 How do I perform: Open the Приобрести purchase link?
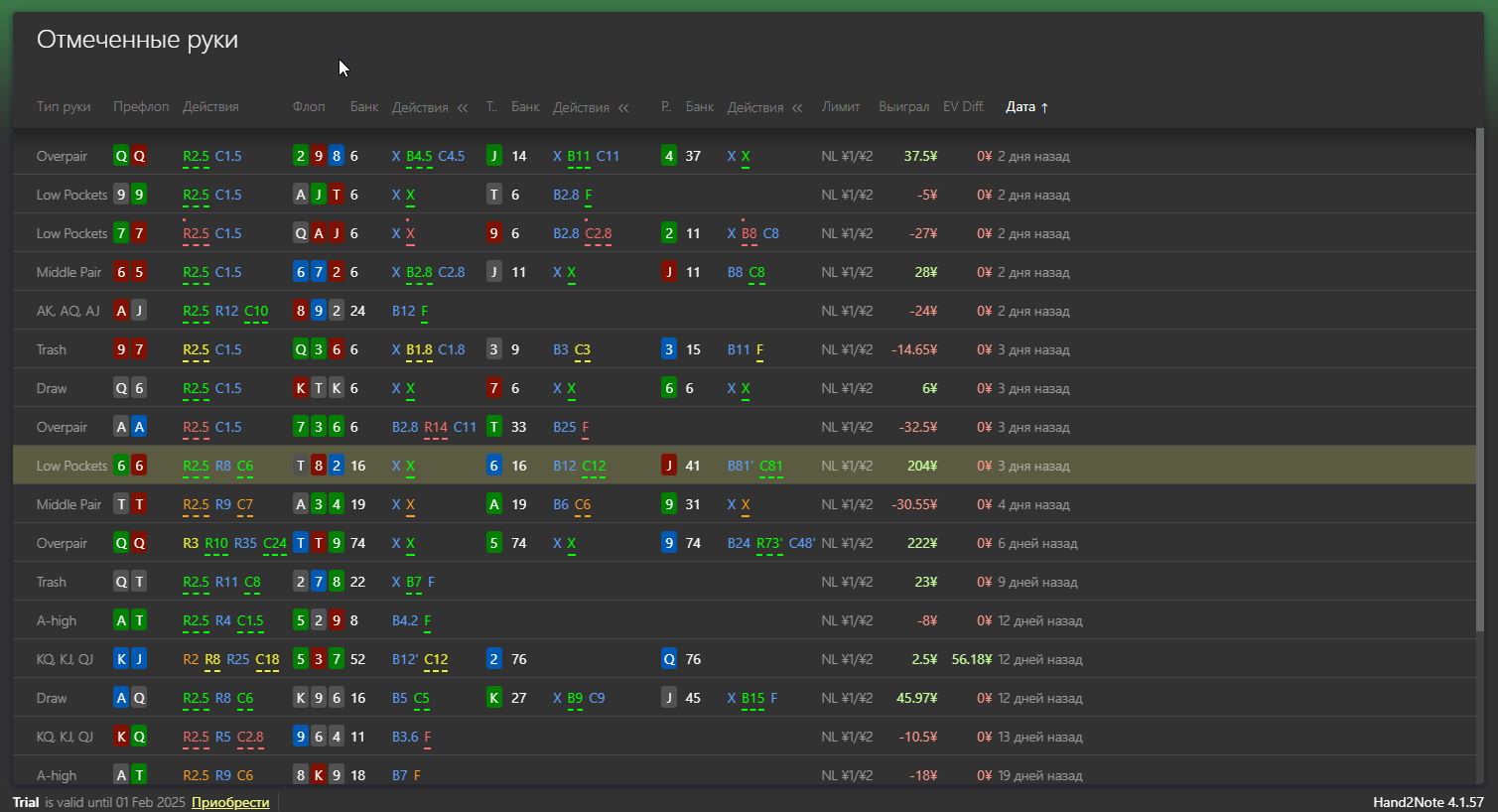pyautogui.click(x=230, y=802)
